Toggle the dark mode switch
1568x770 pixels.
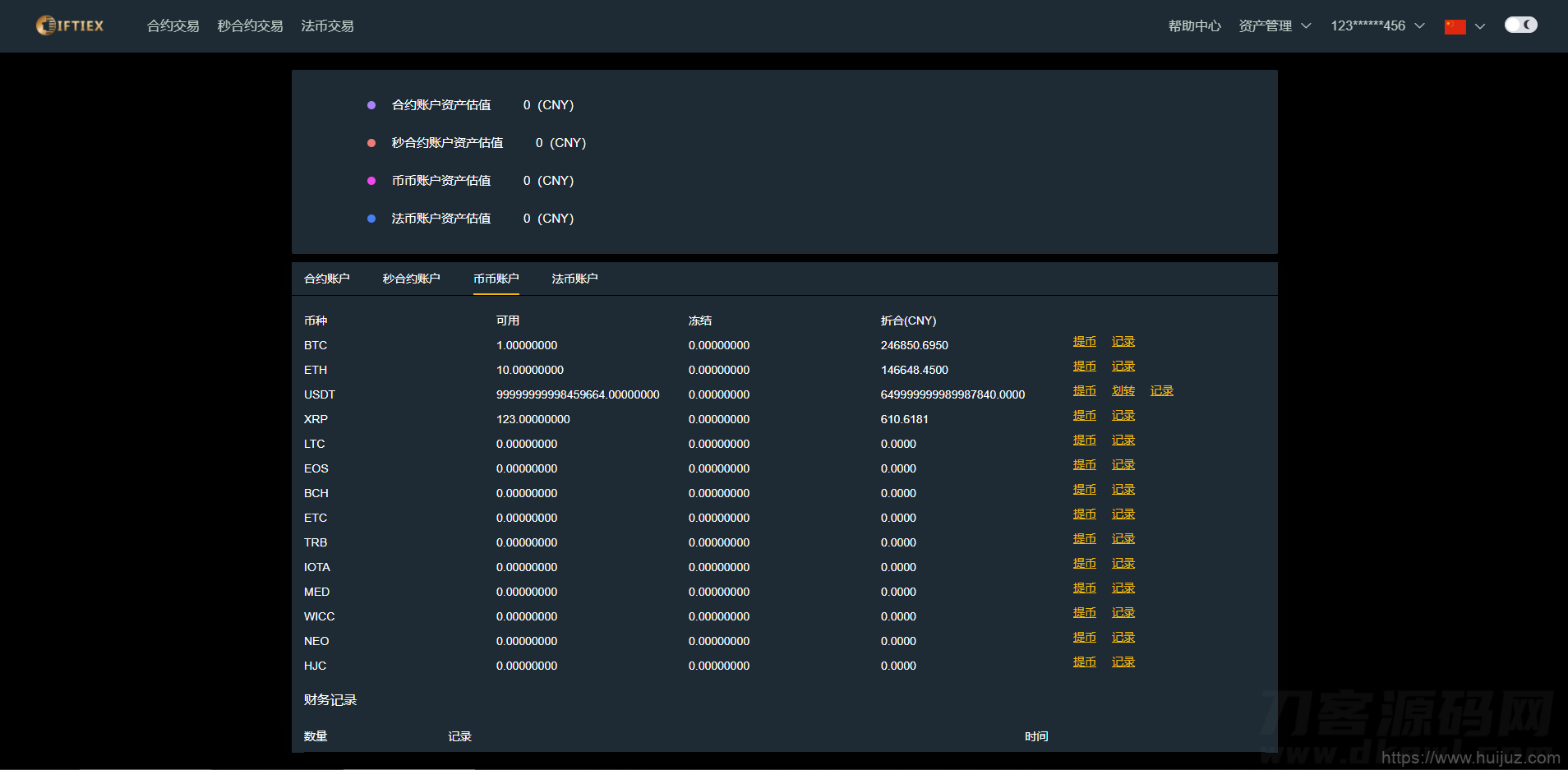pyautogui.click(x=1520, y=25)
